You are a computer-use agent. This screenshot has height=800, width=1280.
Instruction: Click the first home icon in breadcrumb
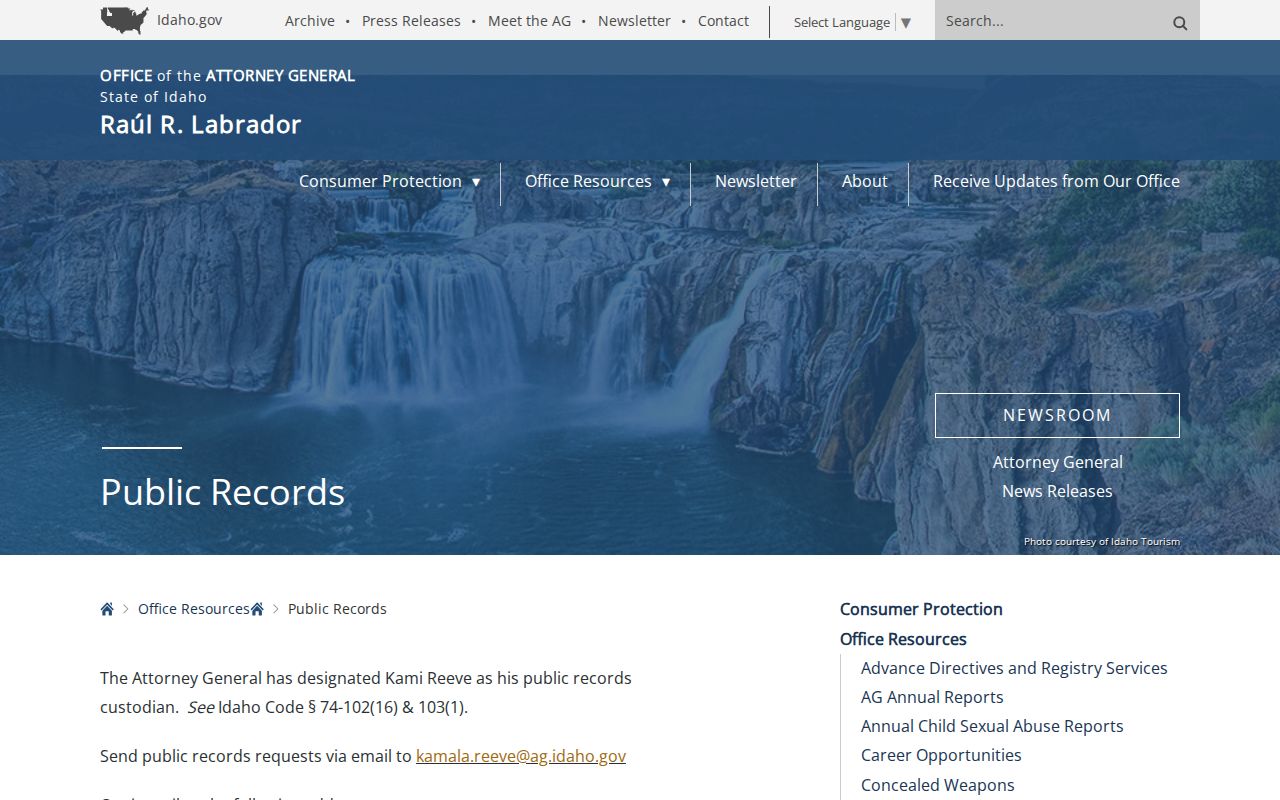click(x=107, y=609)
